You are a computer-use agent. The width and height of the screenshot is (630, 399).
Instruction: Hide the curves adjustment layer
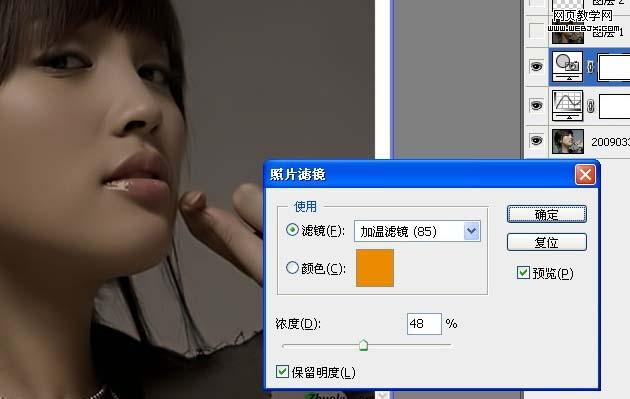536,105
